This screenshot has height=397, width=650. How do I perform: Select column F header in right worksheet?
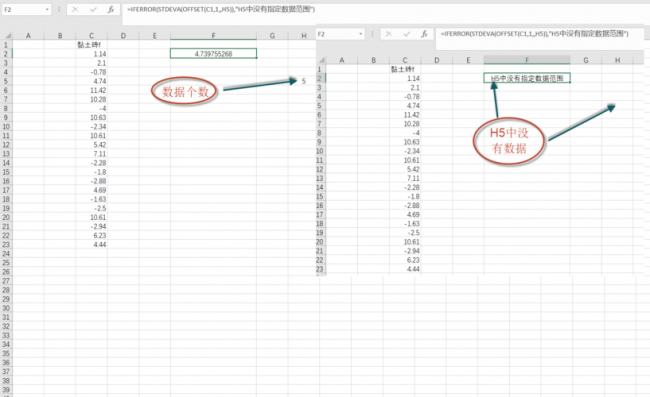click(x=527, y=60)
